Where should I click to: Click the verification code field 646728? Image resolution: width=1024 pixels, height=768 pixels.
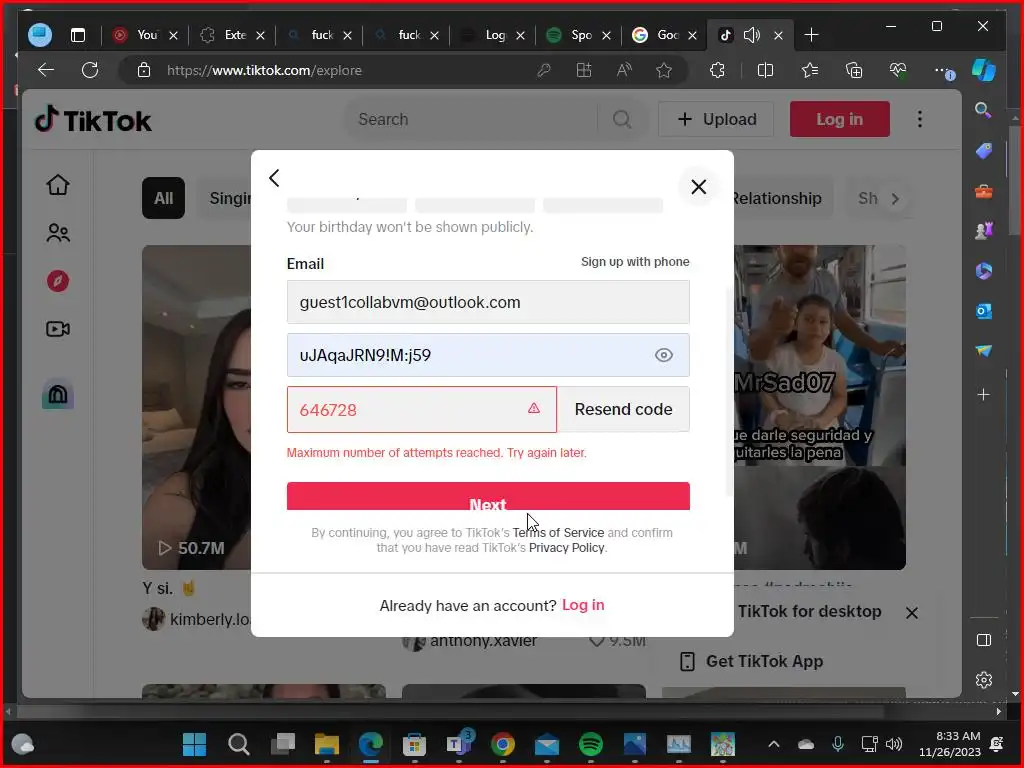tap(421, 409)
